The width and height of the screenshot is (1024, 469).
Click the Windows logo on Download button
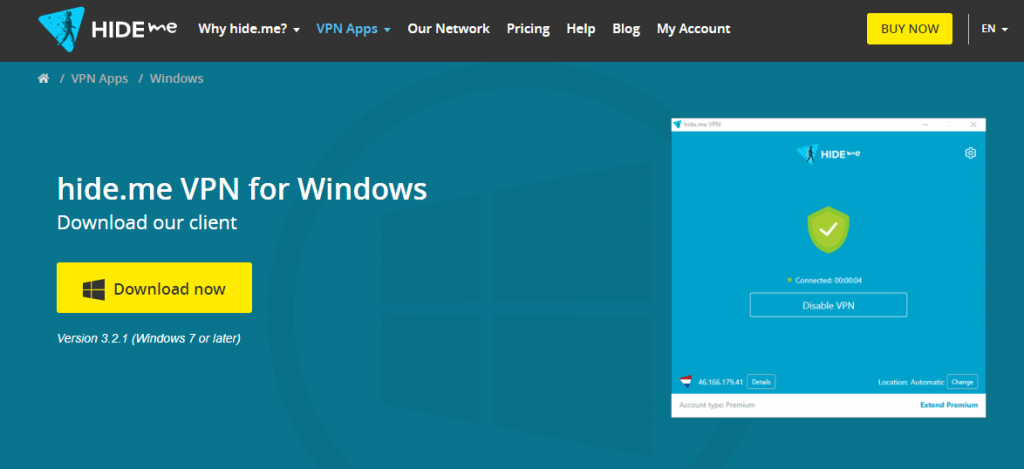(94, 289)
